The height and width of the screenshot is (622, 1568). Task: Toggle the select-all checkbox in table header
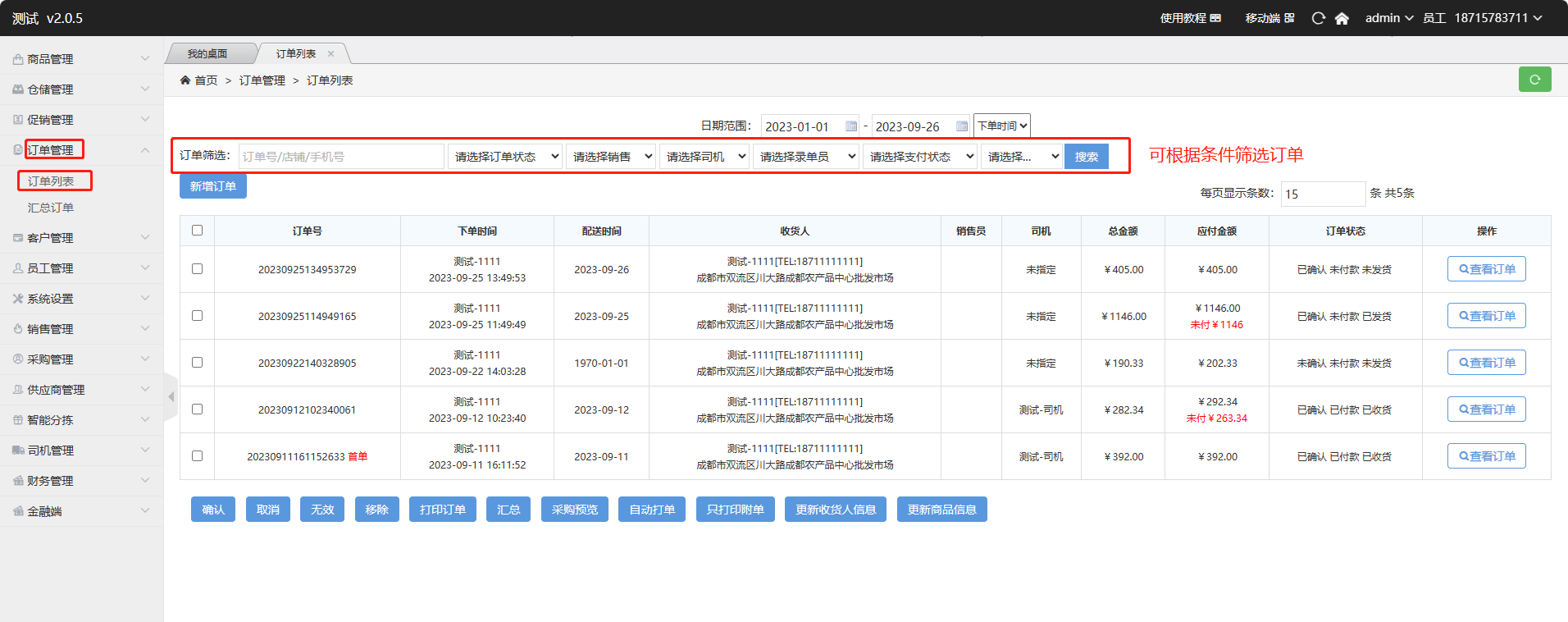197,231
